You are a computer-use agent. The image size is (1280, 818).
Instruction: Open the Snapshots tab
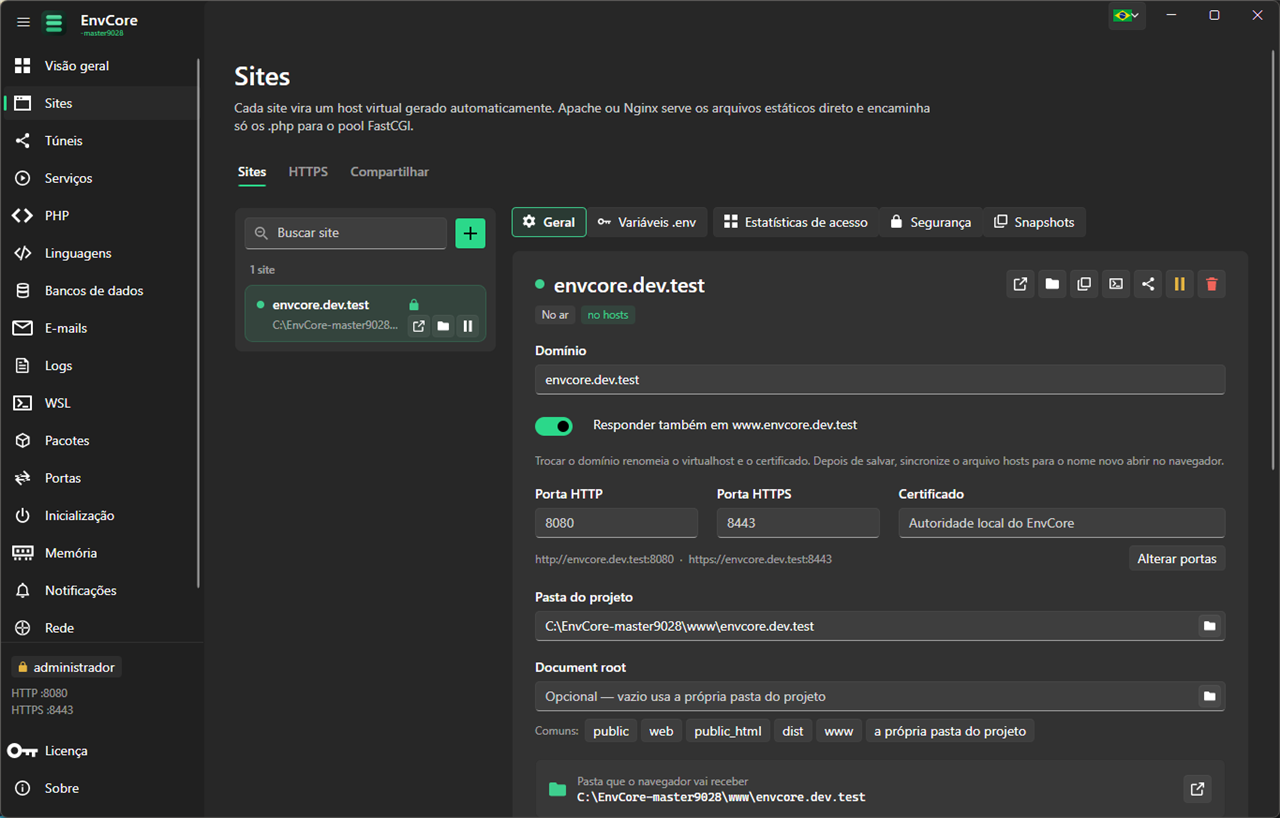(x=1035, y=222)
